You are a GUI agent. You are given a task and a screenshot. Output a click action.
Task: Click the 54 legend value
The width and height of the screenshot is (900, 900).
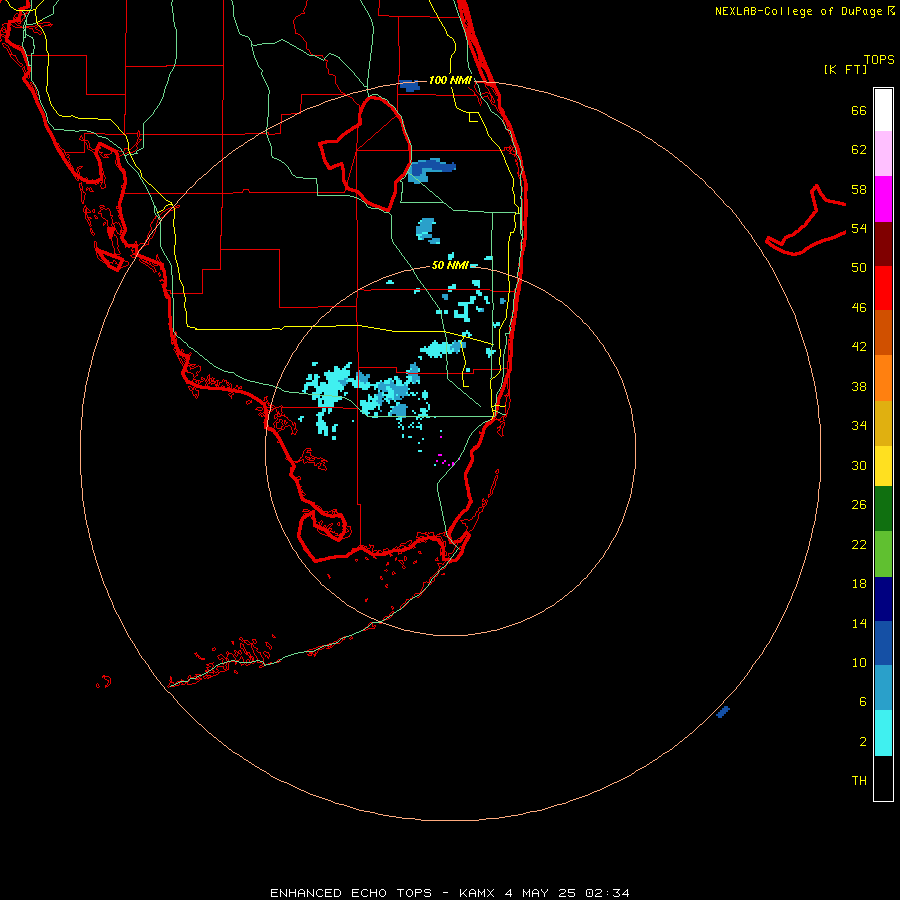click(x=859, y=228)
